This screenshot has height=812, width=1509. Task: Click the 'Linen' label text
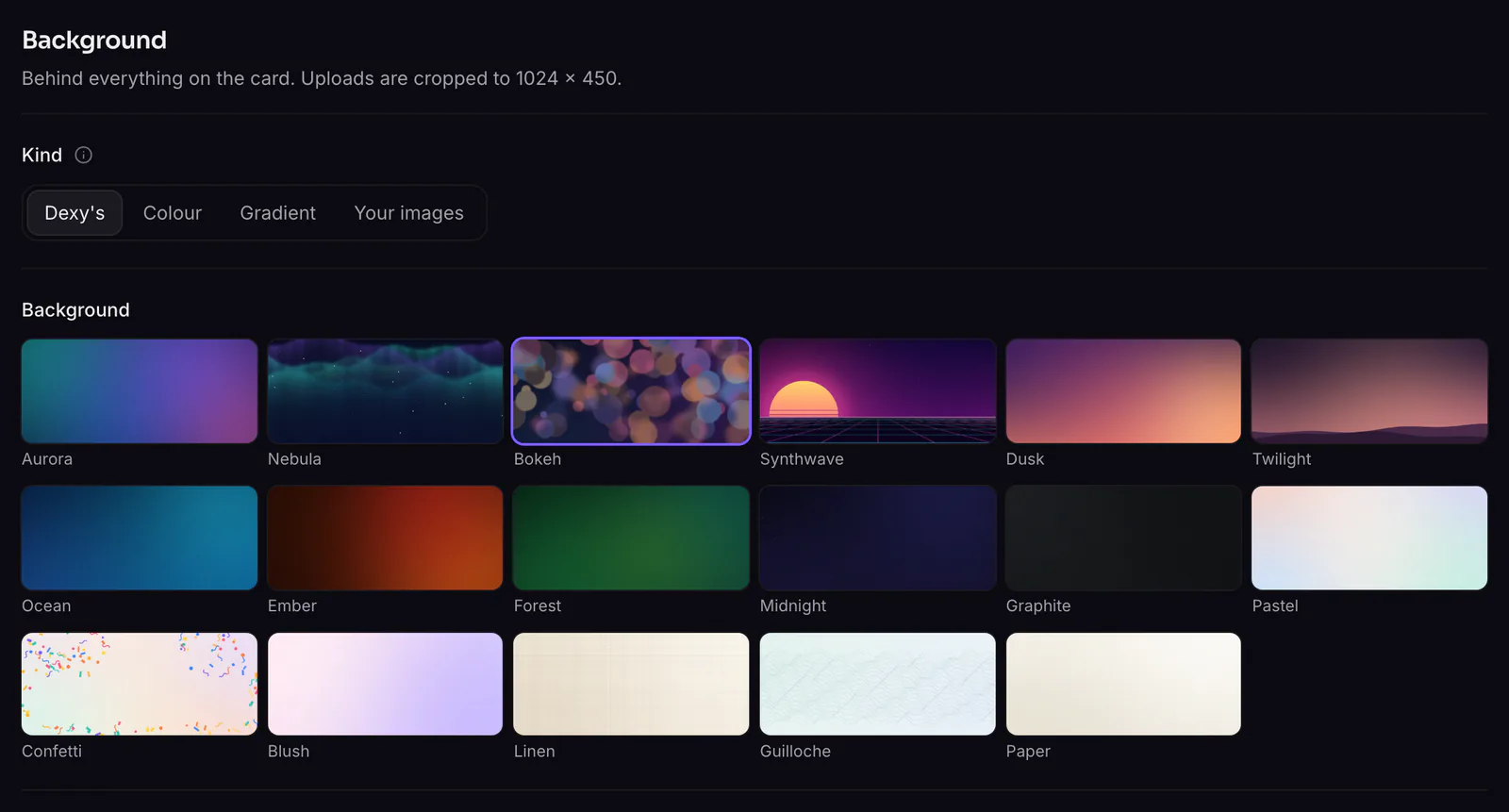click(x=535, y=752)
